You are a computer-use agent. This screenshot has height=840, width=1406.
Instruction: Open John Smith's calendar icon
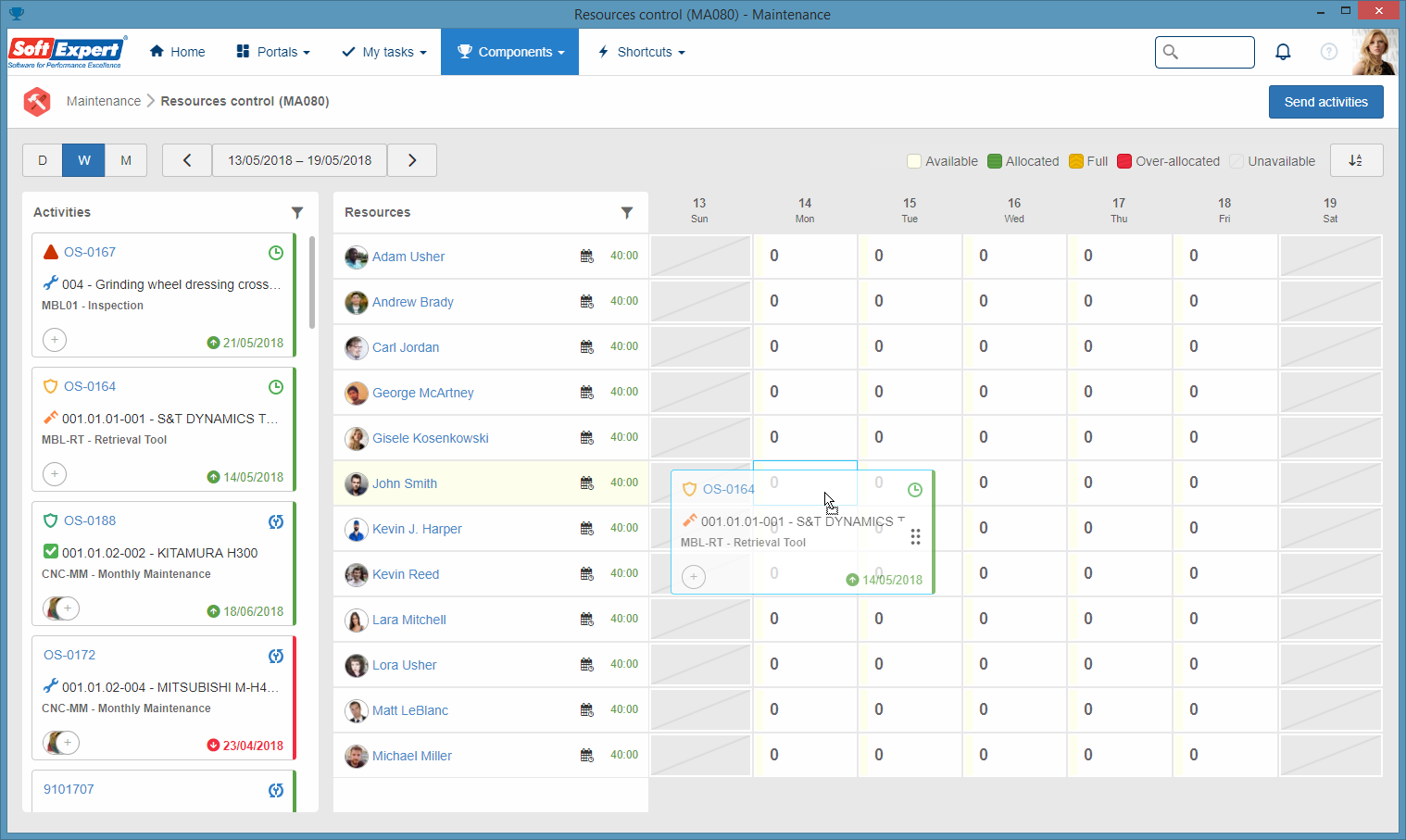point(587,483)
